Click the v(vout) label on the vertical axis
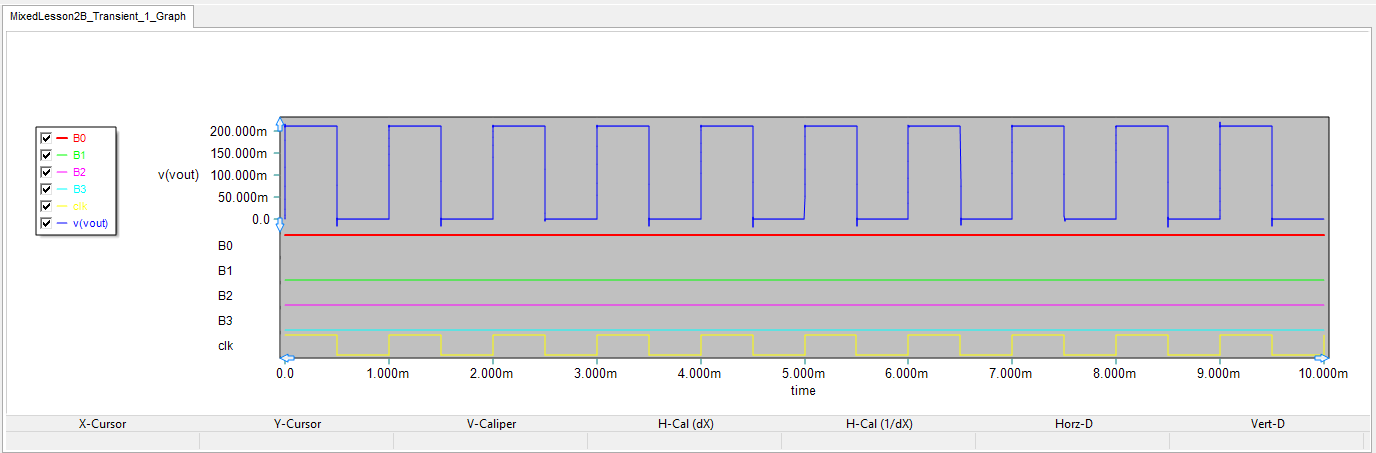The height and width of the screenshot is (453, 1376). 178,174
